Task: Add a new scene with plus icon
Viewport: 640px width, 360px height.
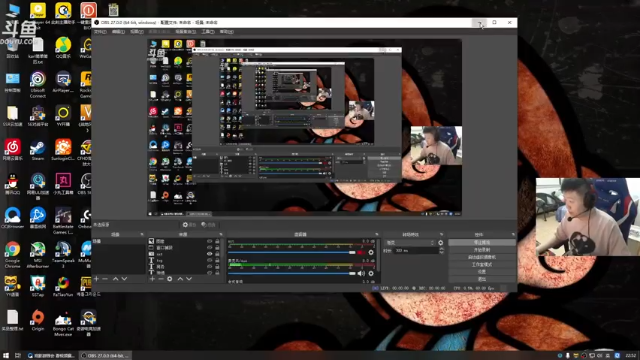Action: point(96,279)
